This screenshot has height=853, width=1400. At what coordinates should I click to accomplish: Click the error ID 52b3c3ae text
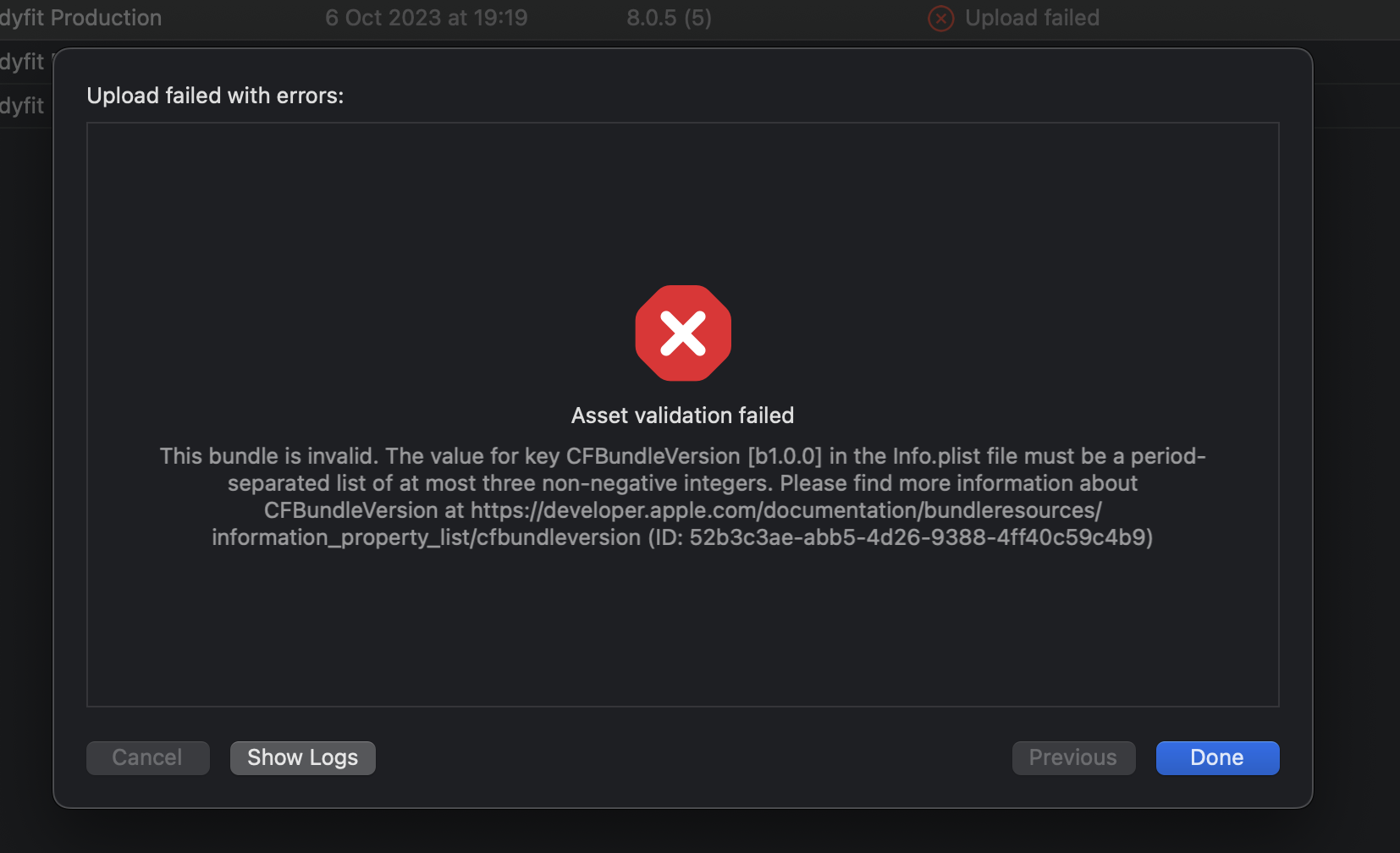coord(920,537)
